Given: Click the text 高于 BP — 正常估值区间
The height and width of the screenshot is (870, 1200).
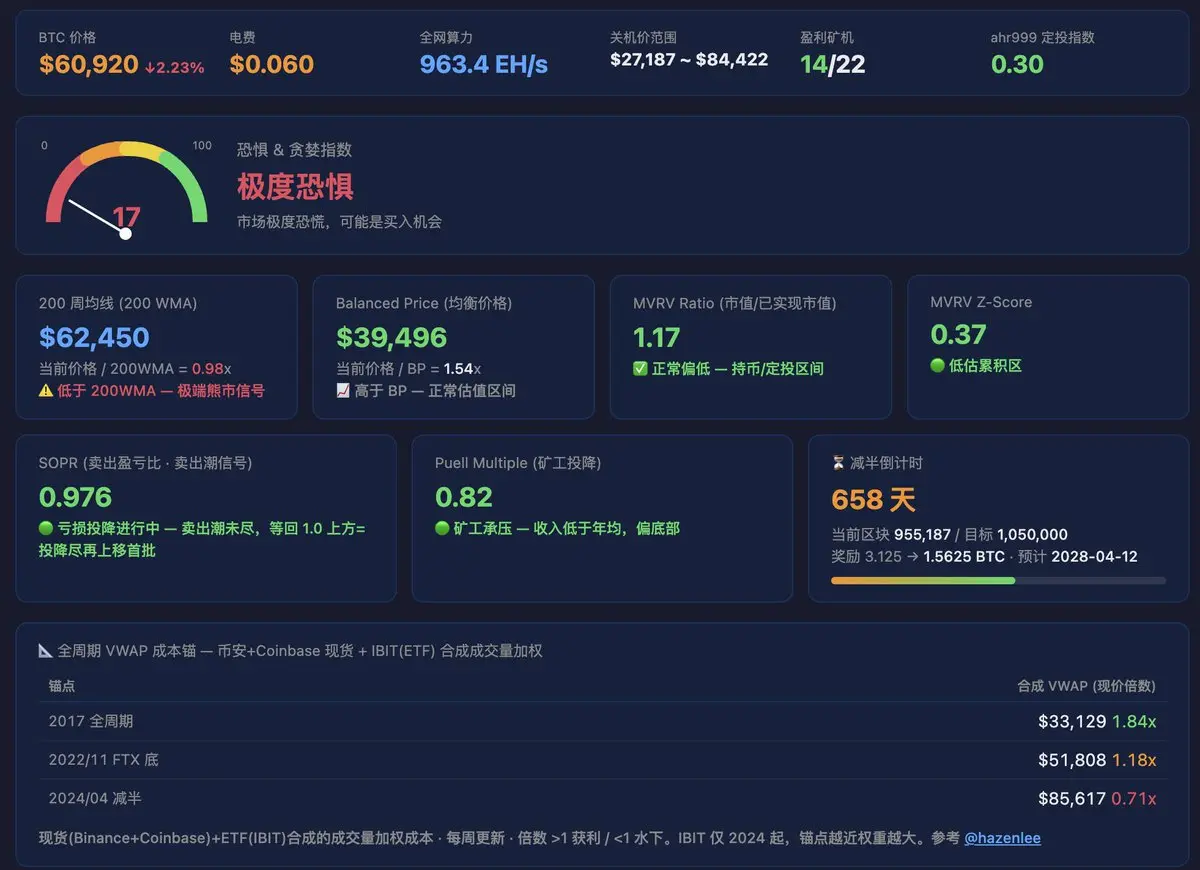Looking at the screenshot, I should (434, 391).
